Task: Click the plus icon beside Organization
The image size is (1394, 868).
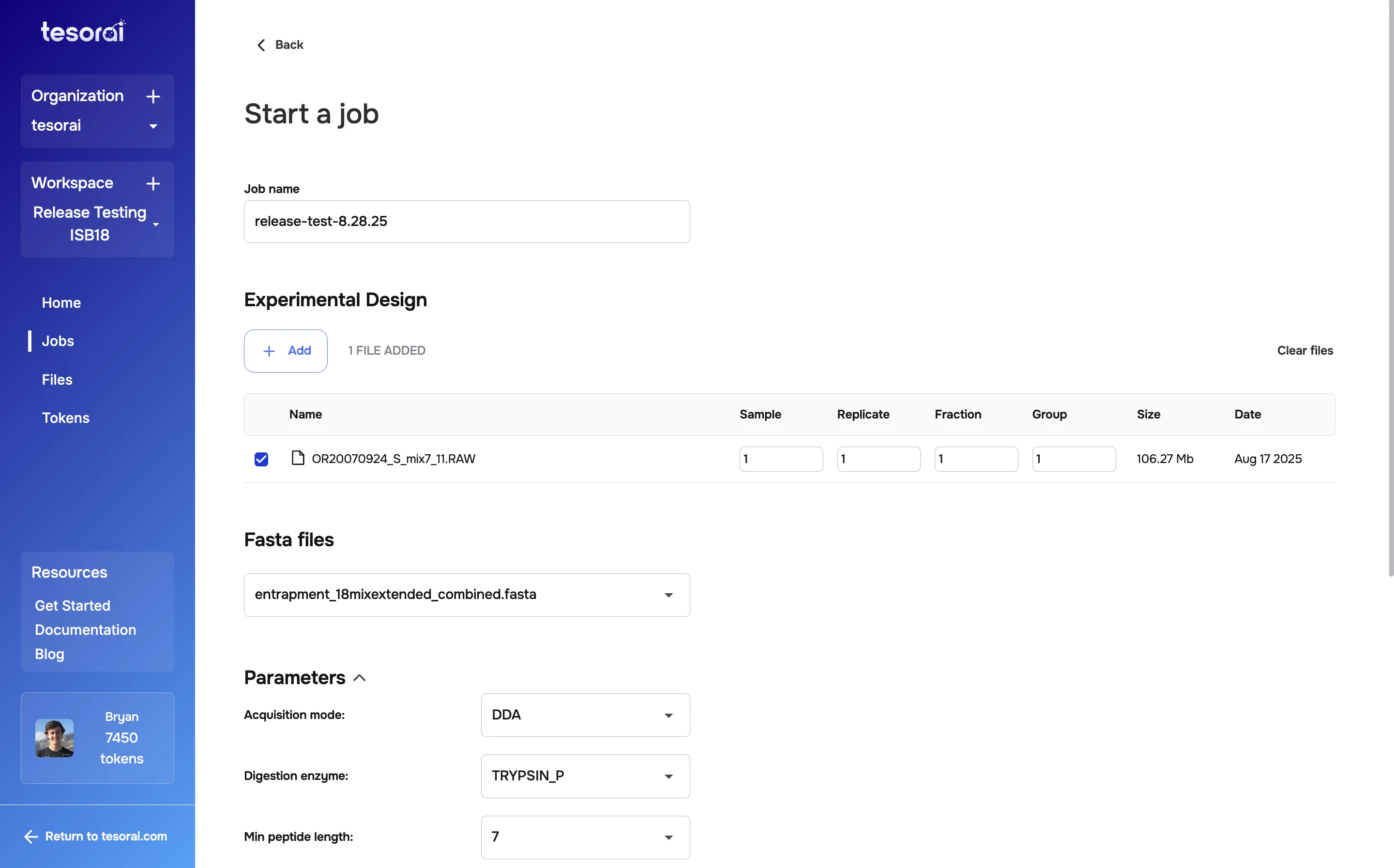Action: (x=153, y=96)
